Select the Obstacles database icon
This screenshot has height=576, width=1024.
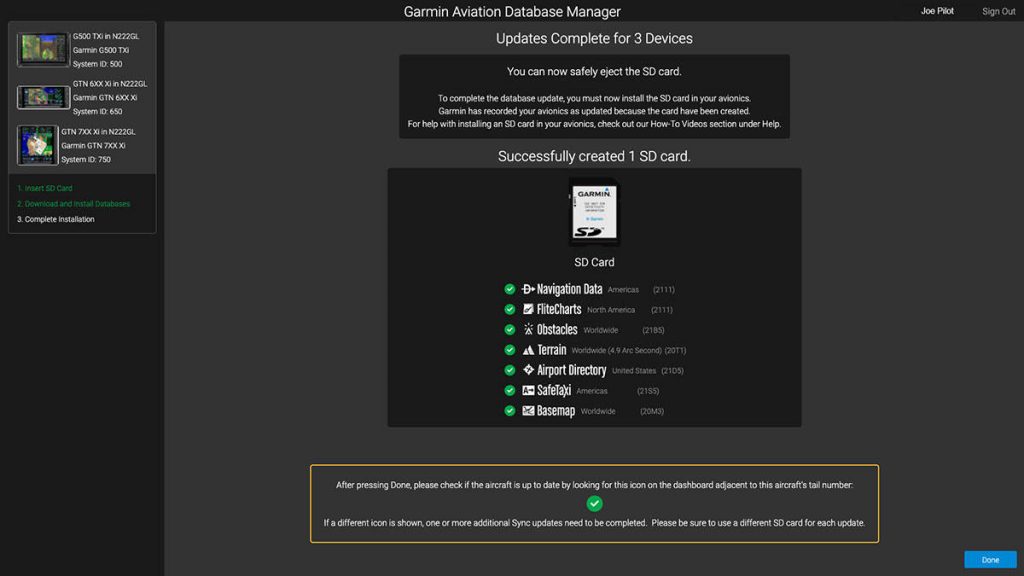[527, 329]
